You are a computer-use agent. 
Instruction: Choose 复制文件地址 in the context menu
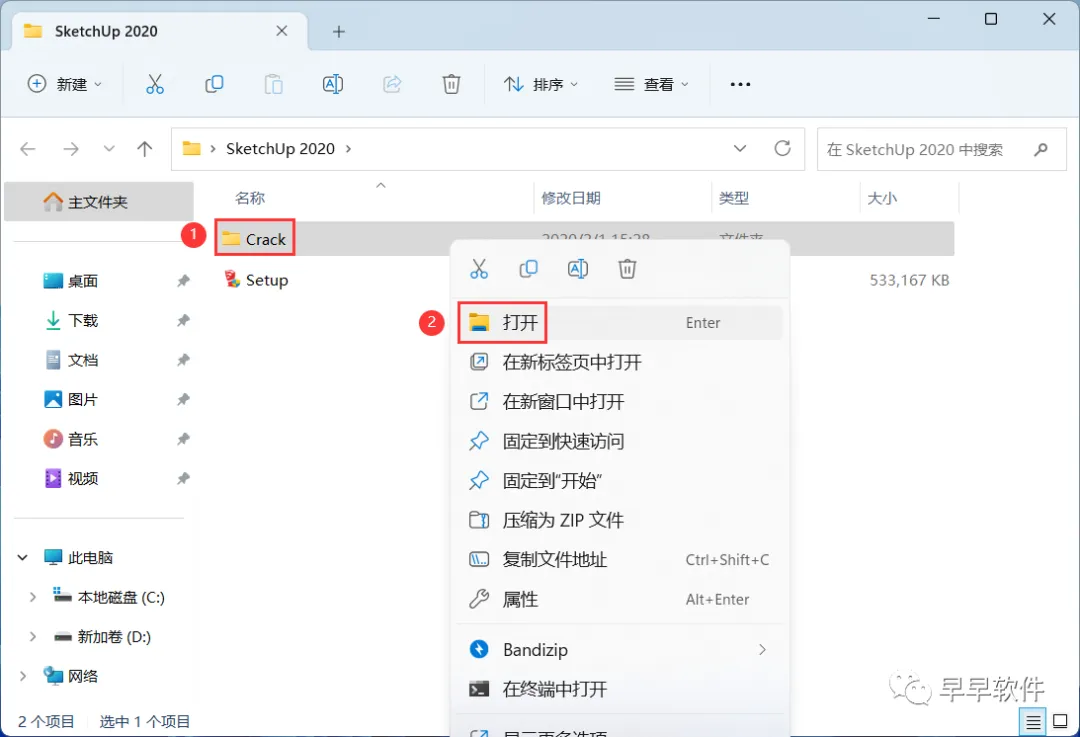tap(620, 559)
